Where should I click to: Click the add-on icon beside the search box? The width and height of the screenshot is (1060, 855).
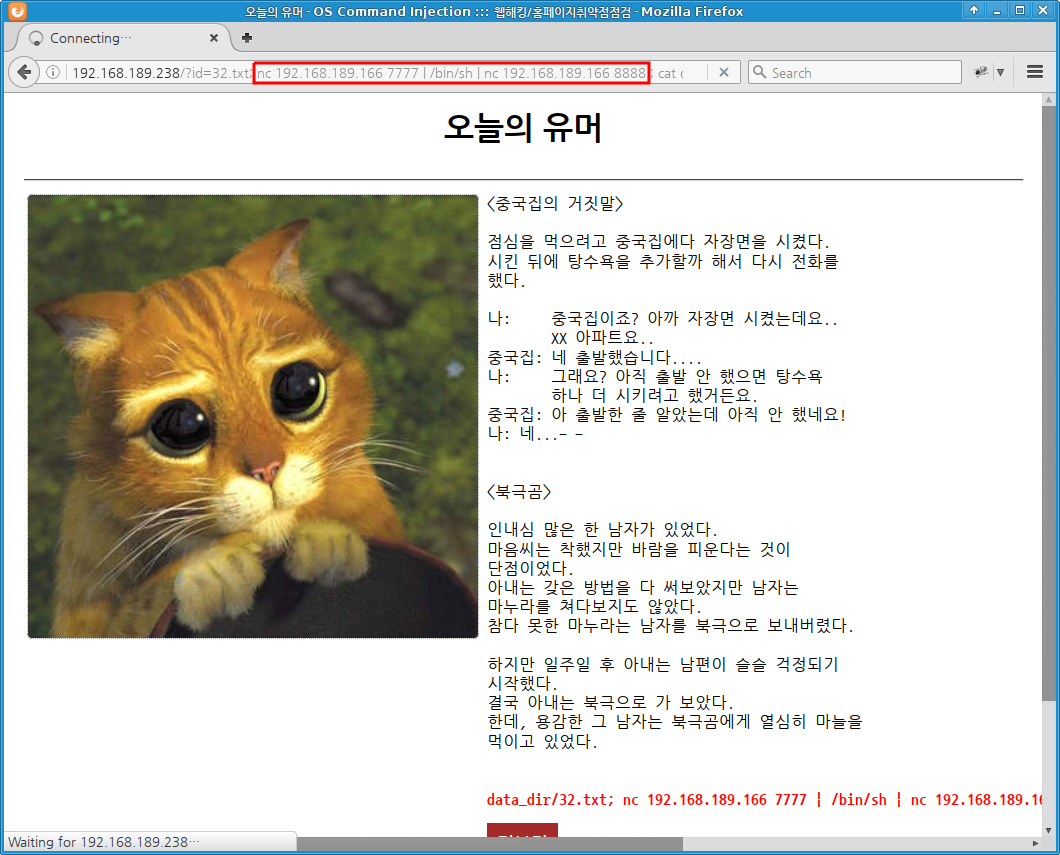tap(980, 72)
